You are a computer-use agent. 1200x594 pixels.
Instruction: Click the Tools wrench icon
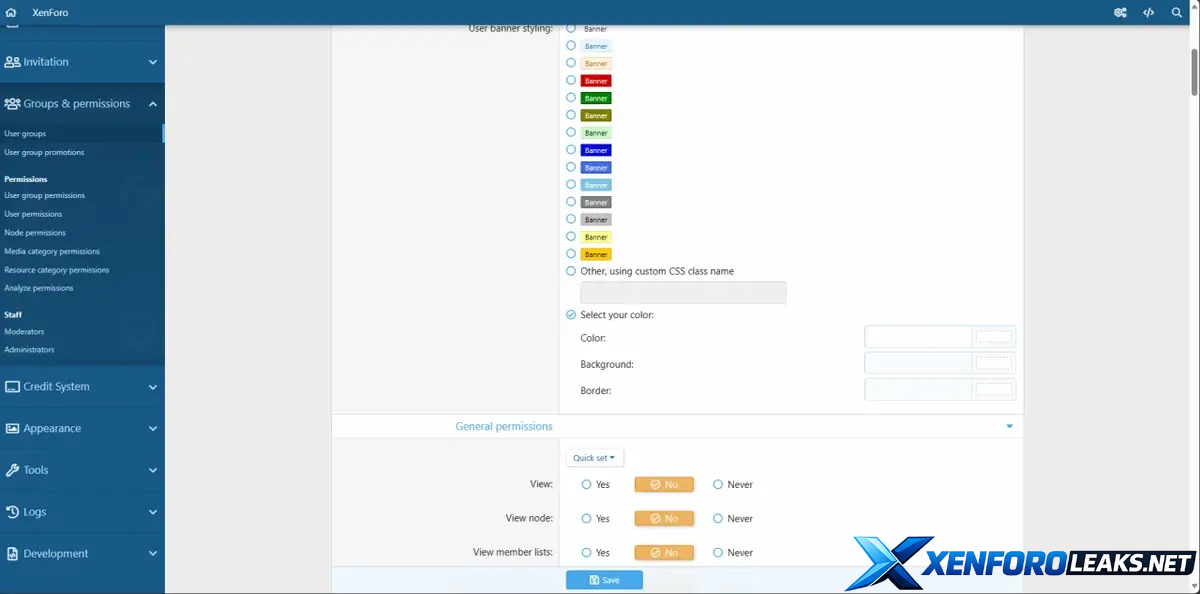coord(12,470)
